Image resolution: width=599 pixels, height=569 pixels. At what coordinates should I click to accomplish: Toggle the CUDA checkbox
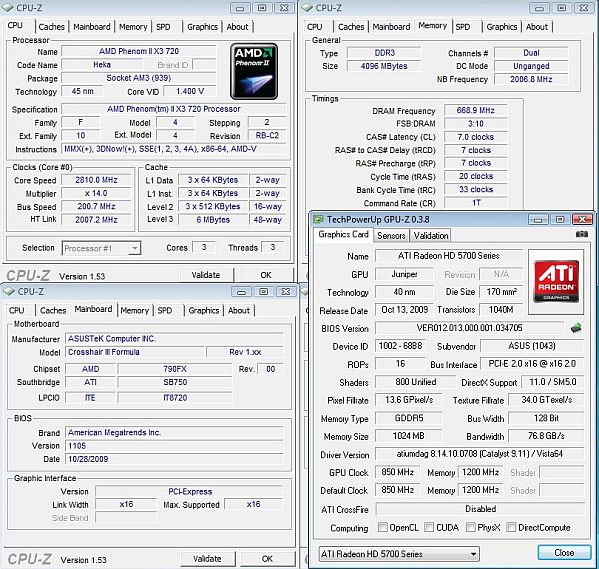point(429,527)
